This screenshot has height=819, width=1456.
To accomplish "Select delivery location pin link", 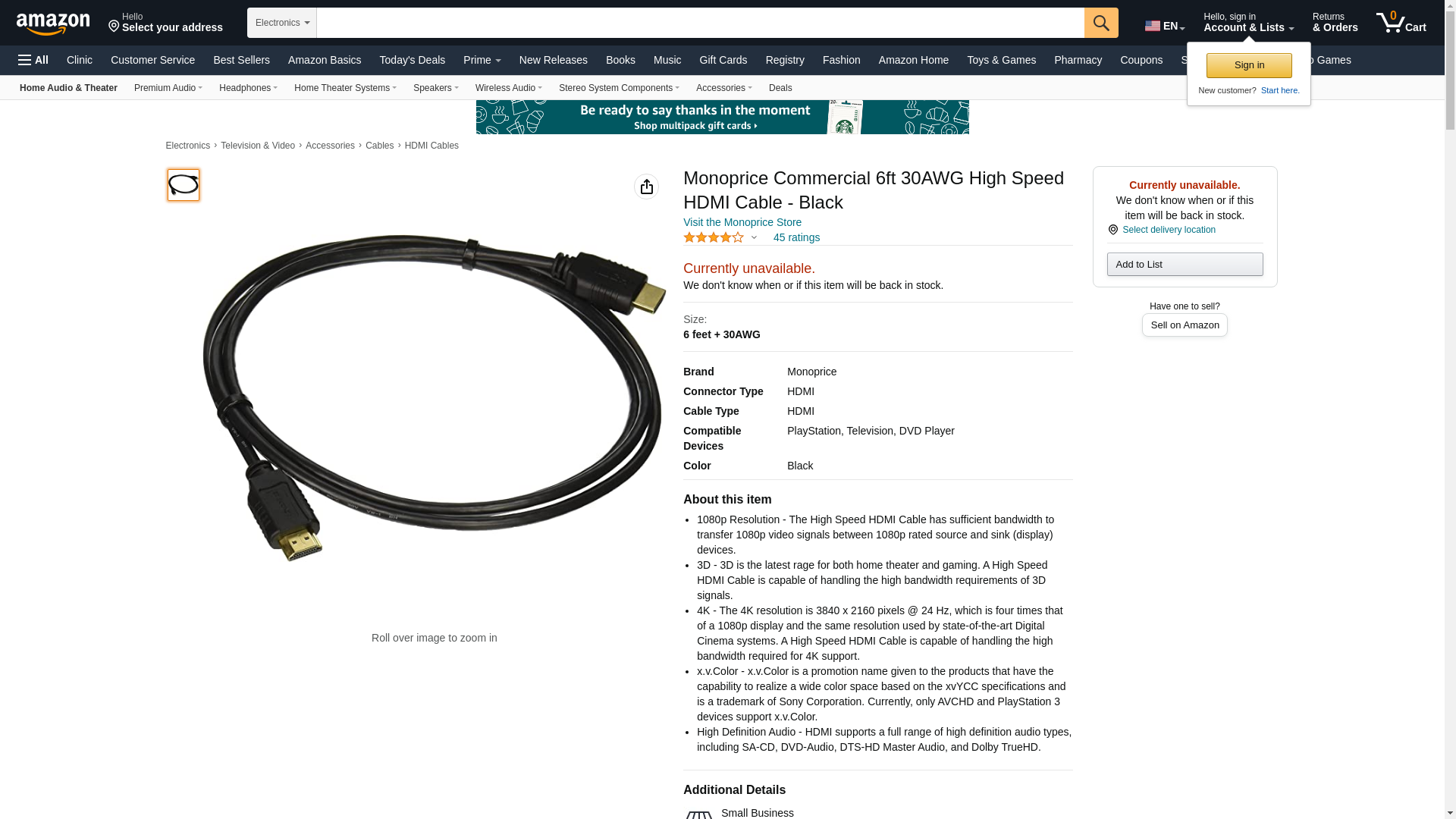I will click(1162, 230).
